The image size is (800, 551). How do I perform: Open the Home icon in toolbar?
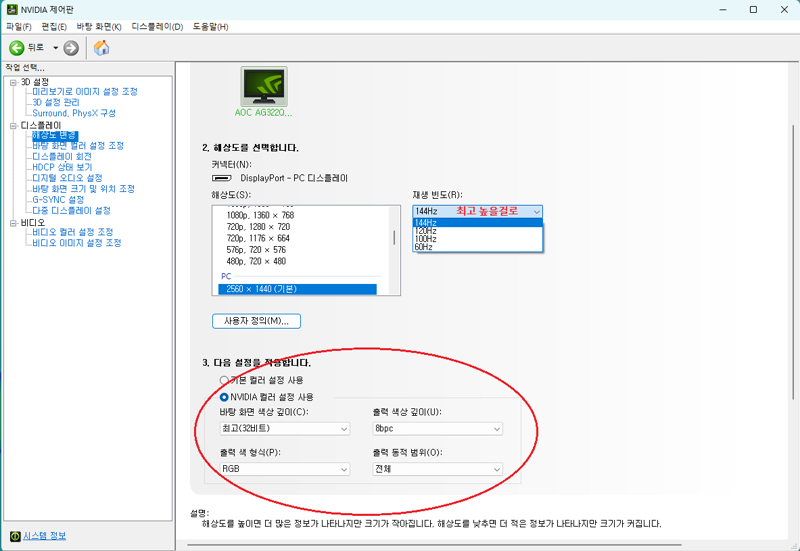tap(102, 47)
